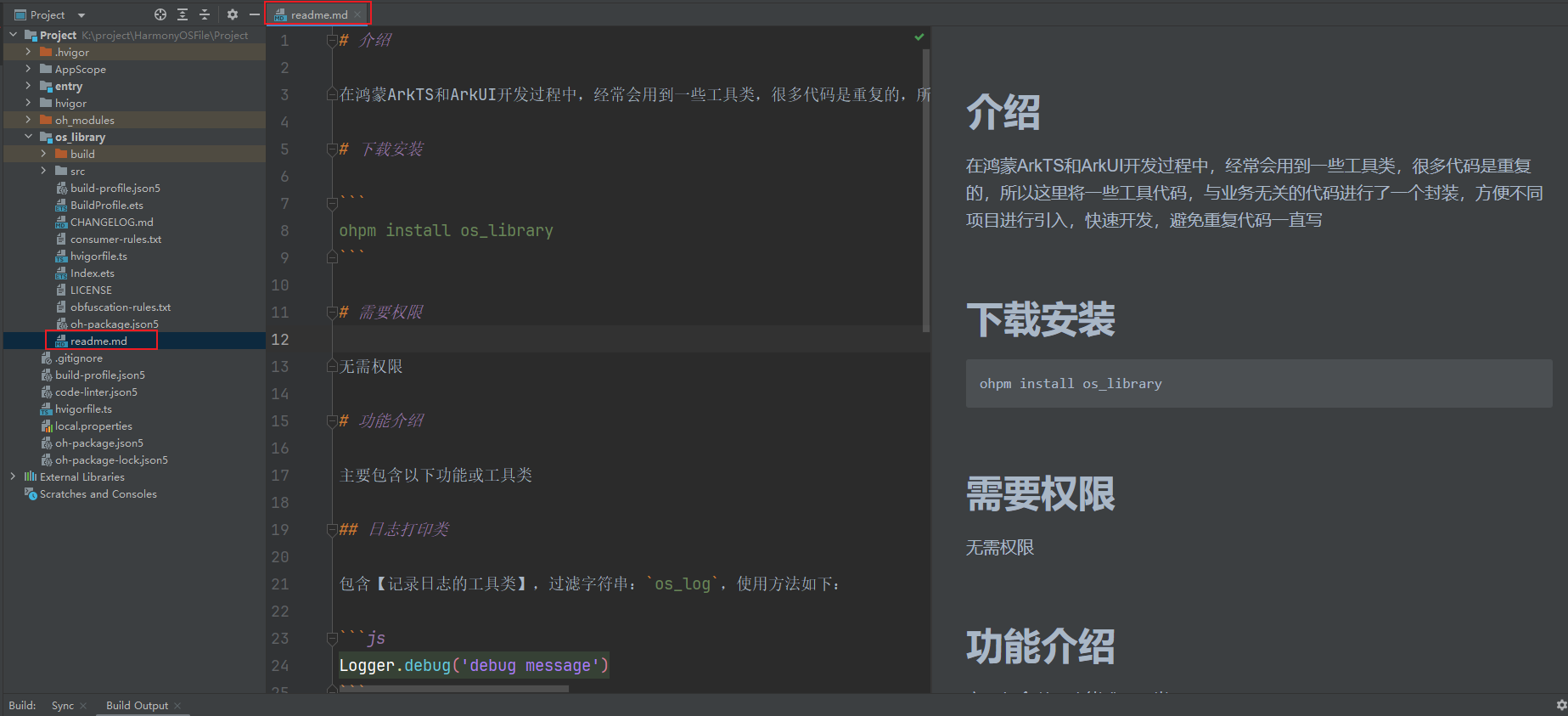Switch to the Build Output tab

137,705
